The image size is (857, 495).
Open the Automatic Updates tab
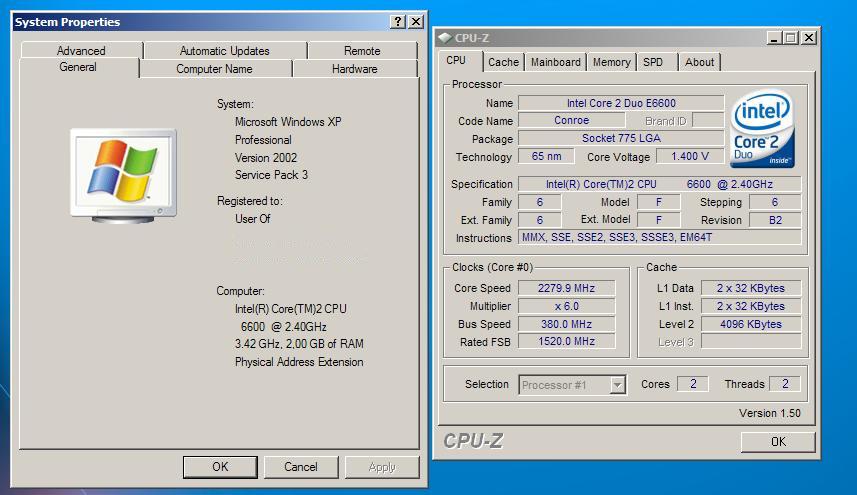(225, 51)
